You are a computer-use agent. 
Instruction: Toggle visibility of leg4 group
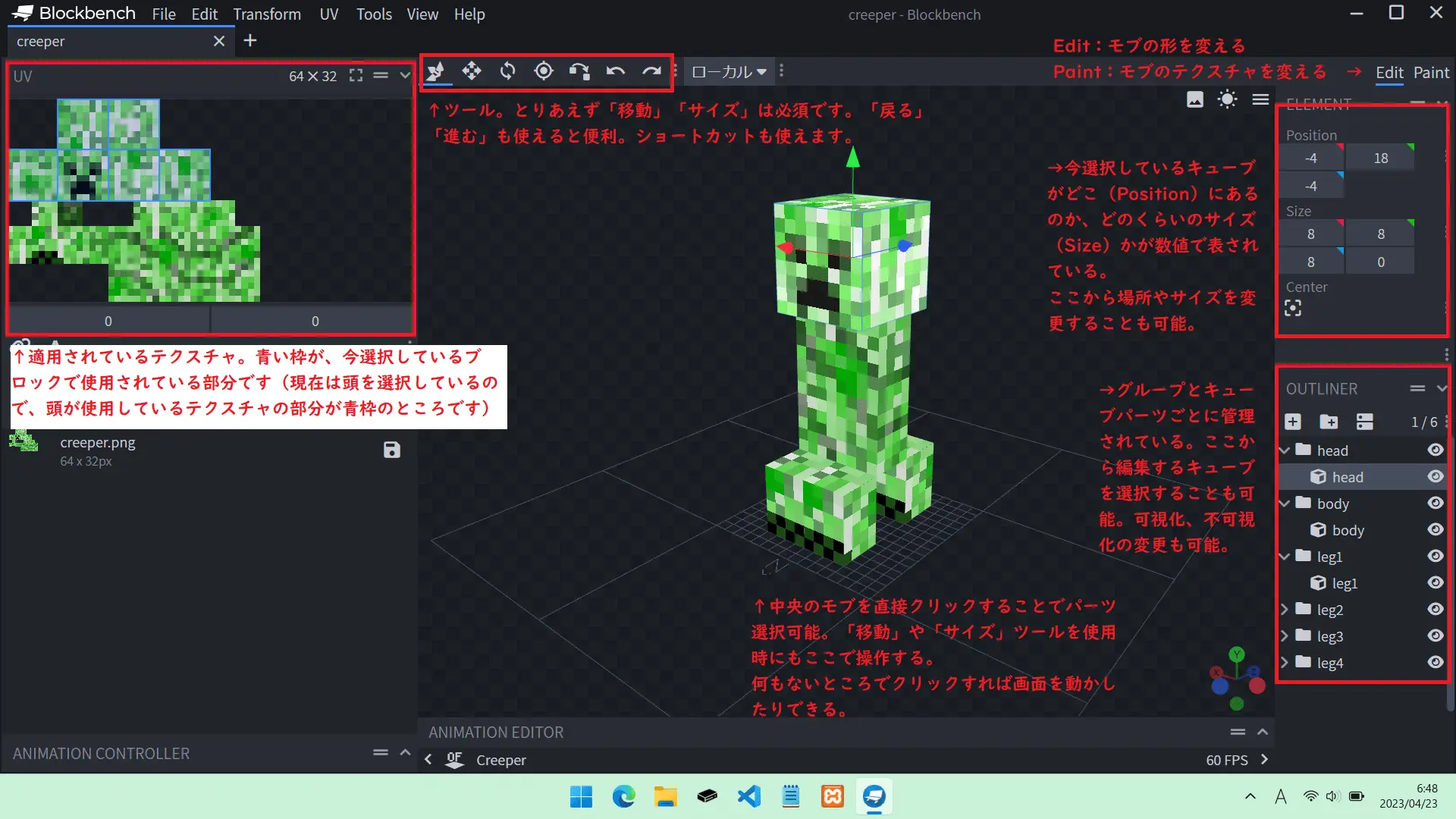[x=1435, y=662]
